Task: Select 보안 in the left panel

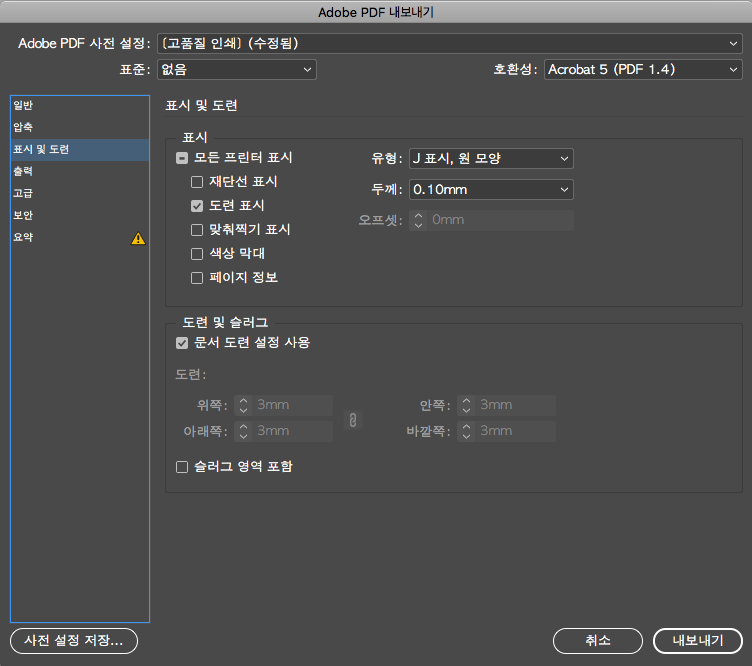Action: (80, 215)
